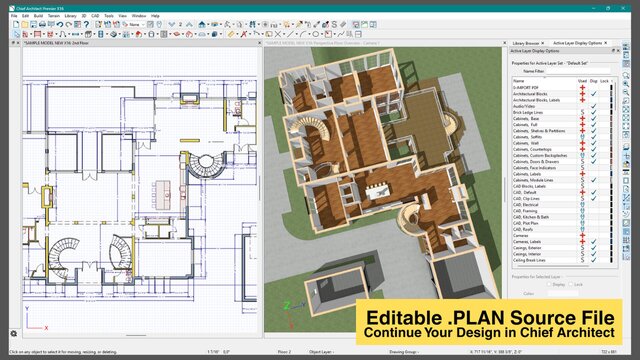Click the Save floppy disk icon
Image resolution: width=640 pixels, height=360 pixels.
coord(34,24)
